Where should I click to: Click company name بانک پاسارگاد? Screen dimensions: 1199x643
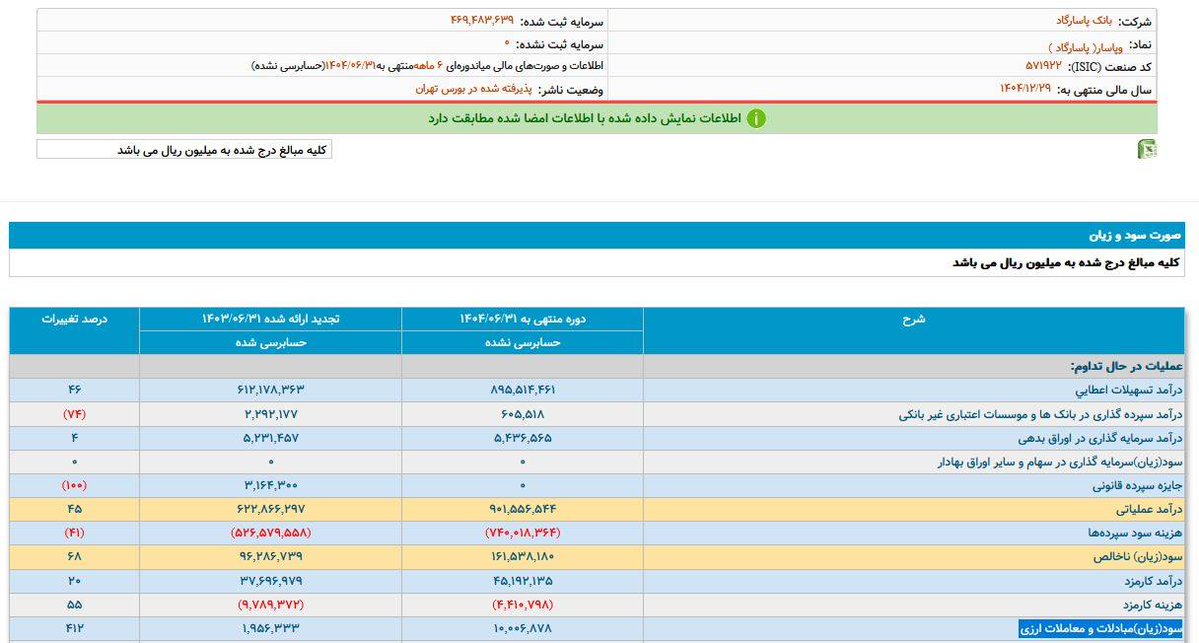[x=1084, y=21]
